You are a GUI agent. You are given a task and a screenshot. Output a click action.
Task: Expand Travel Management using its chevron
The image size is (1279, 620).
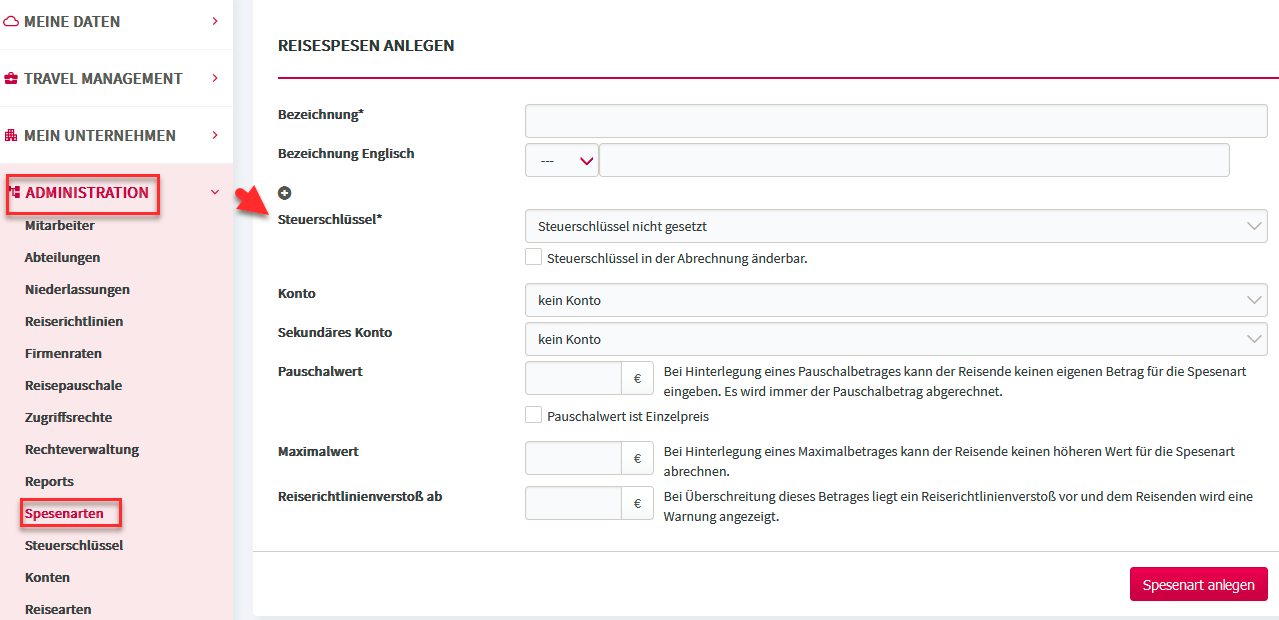215,78
